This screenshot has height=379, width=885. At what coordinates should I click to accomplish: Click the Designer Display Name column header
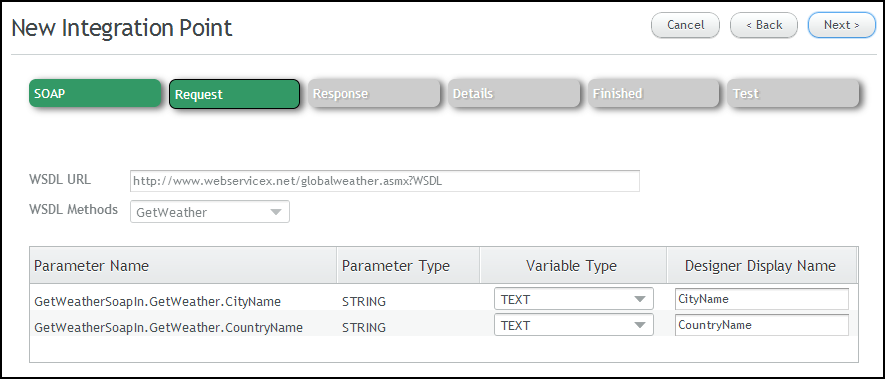(x=761, y=265)
